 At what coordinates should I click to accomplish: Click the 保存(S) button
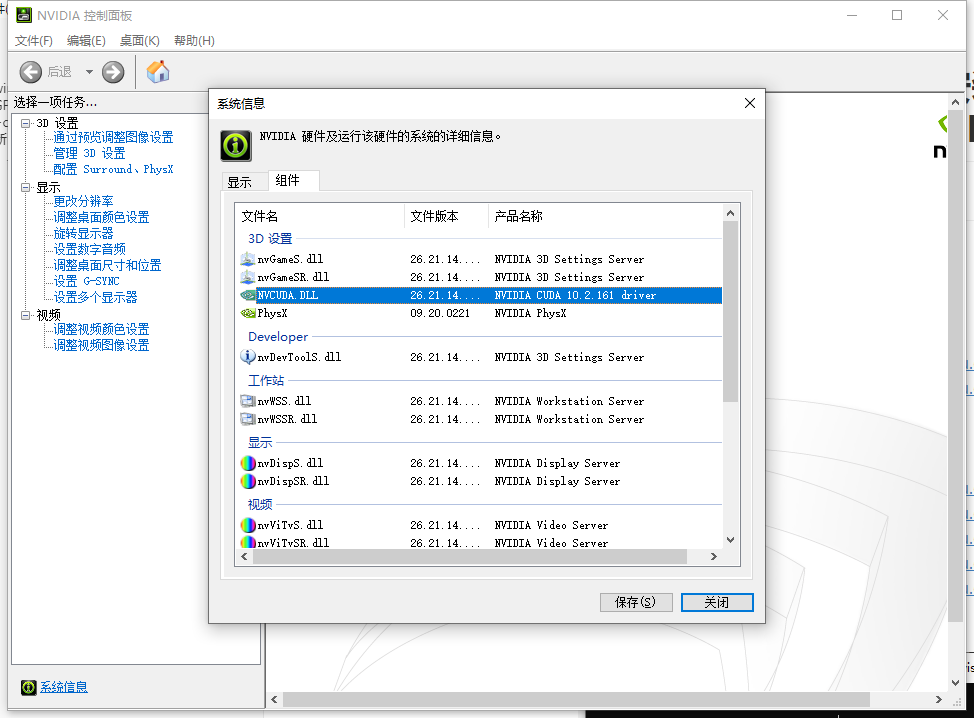pyautogui.click(x=636, y=602)
